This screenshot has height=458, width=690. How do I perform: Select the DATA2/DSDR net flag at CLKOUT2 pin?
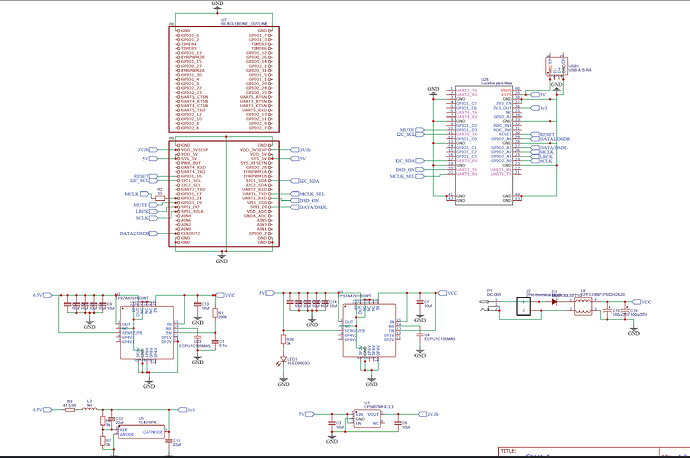(153, 234)
